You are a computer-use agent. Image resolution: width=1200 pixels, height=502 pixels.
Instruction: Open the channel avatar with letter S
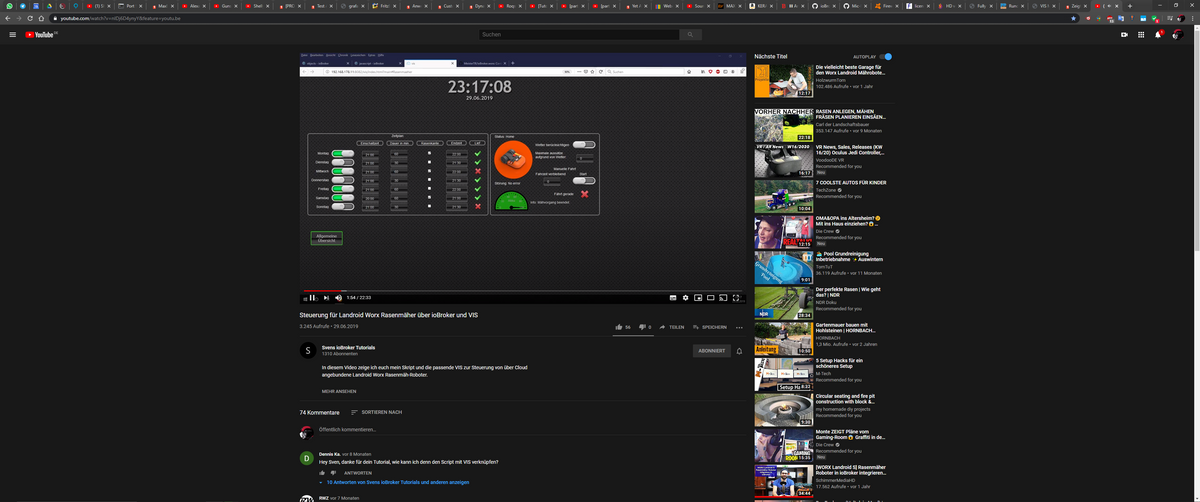click(307, 350)
